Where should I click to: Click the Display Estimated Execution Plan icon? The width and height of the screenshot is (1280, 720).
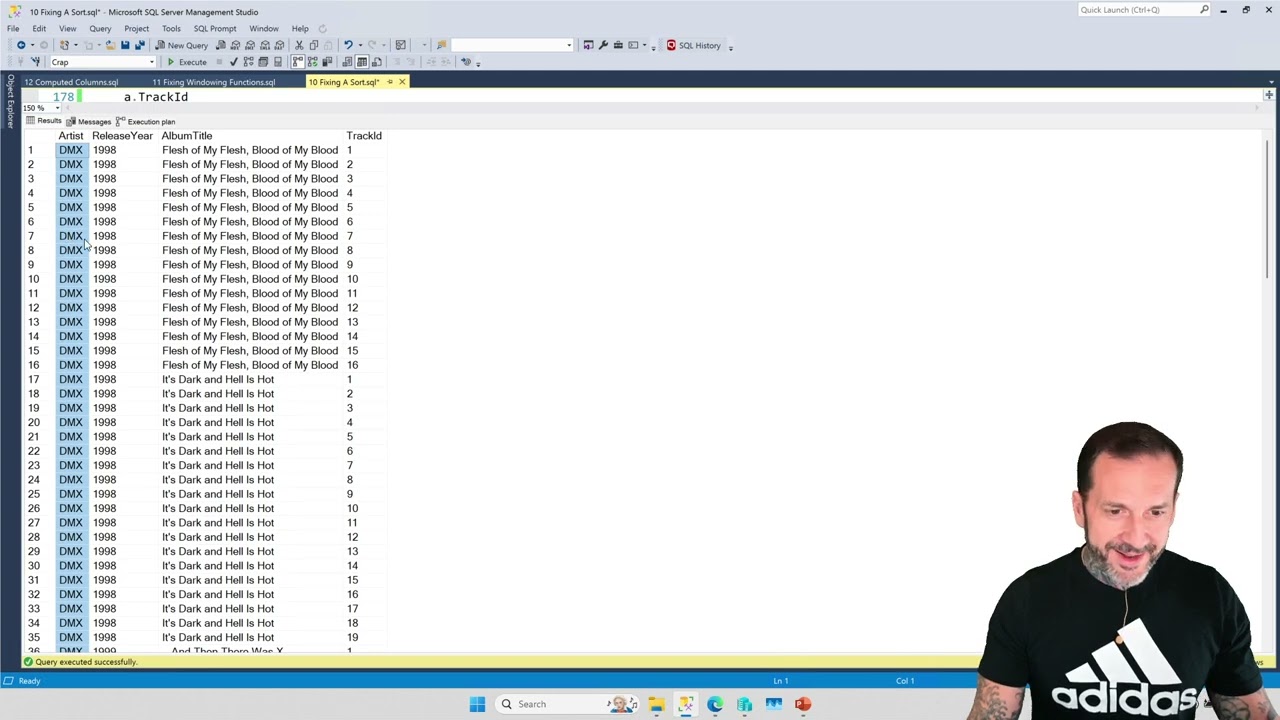click(x=248, y=62)
